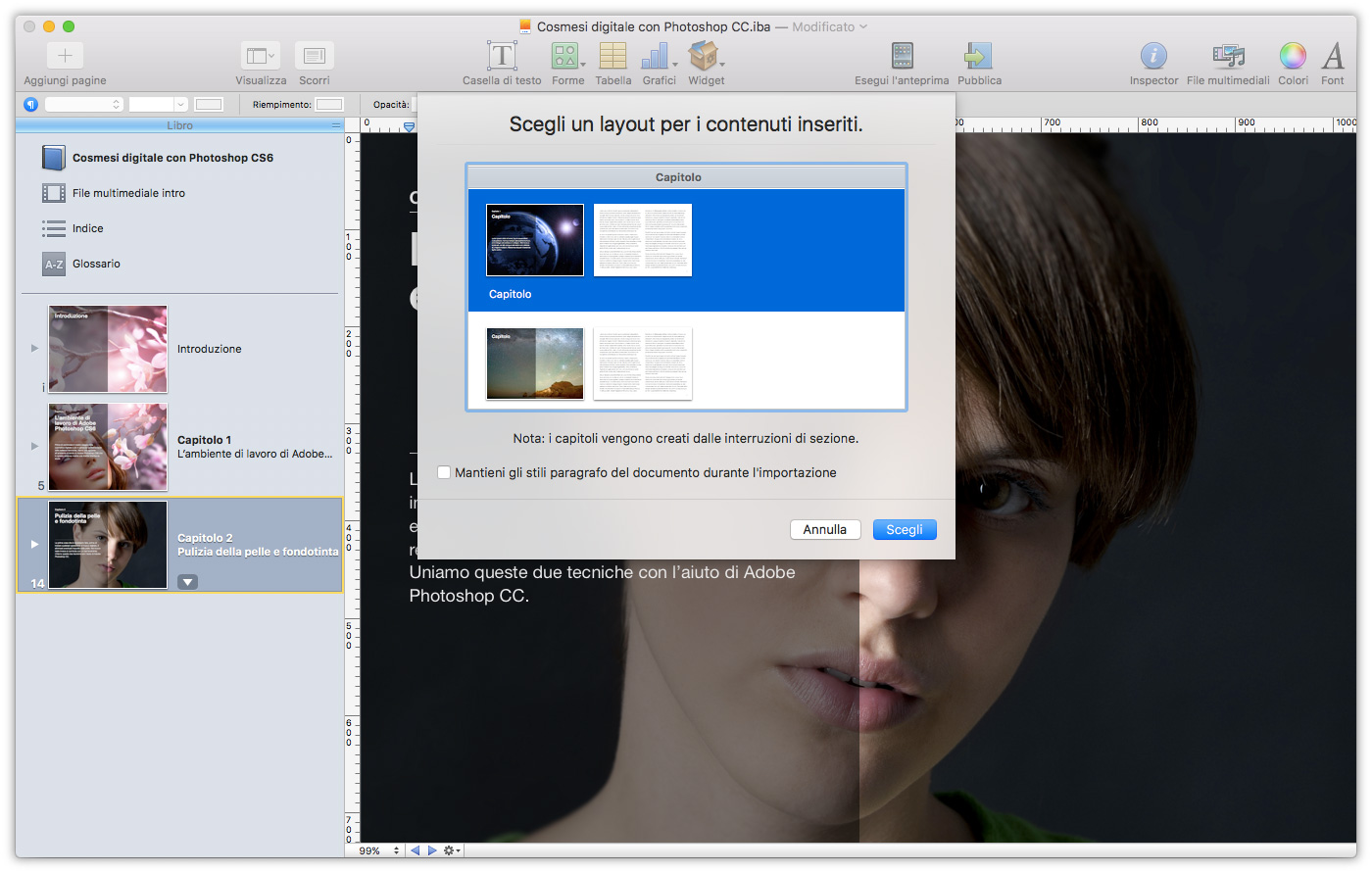
Task: Expand the Capitolo 1 disclosure triangle
Action: pyautogui.click(x=34, y=446)
